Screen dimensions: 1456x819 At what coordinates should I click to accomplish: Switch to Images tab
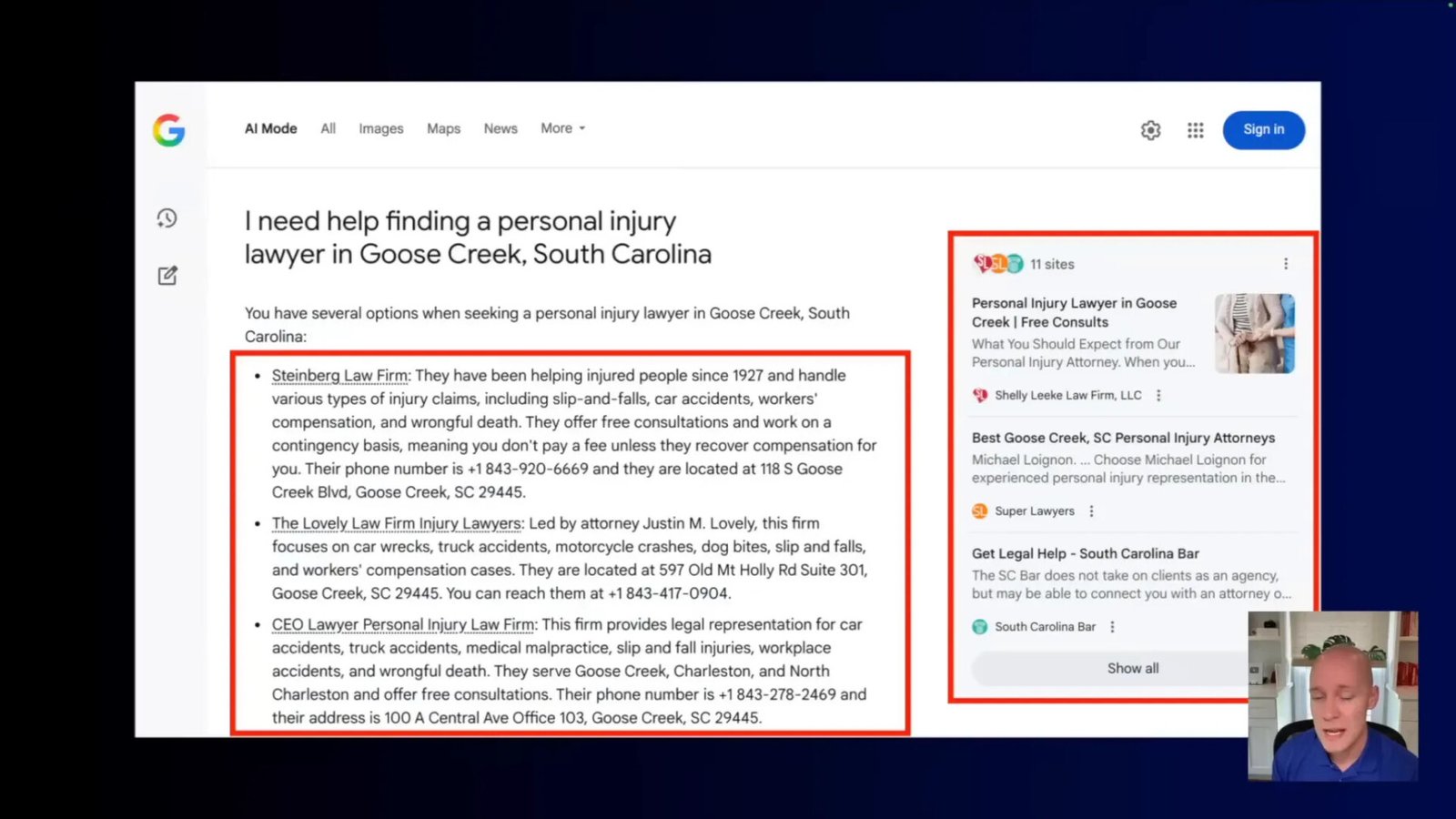pyautogui.click(x=381, y=128)
